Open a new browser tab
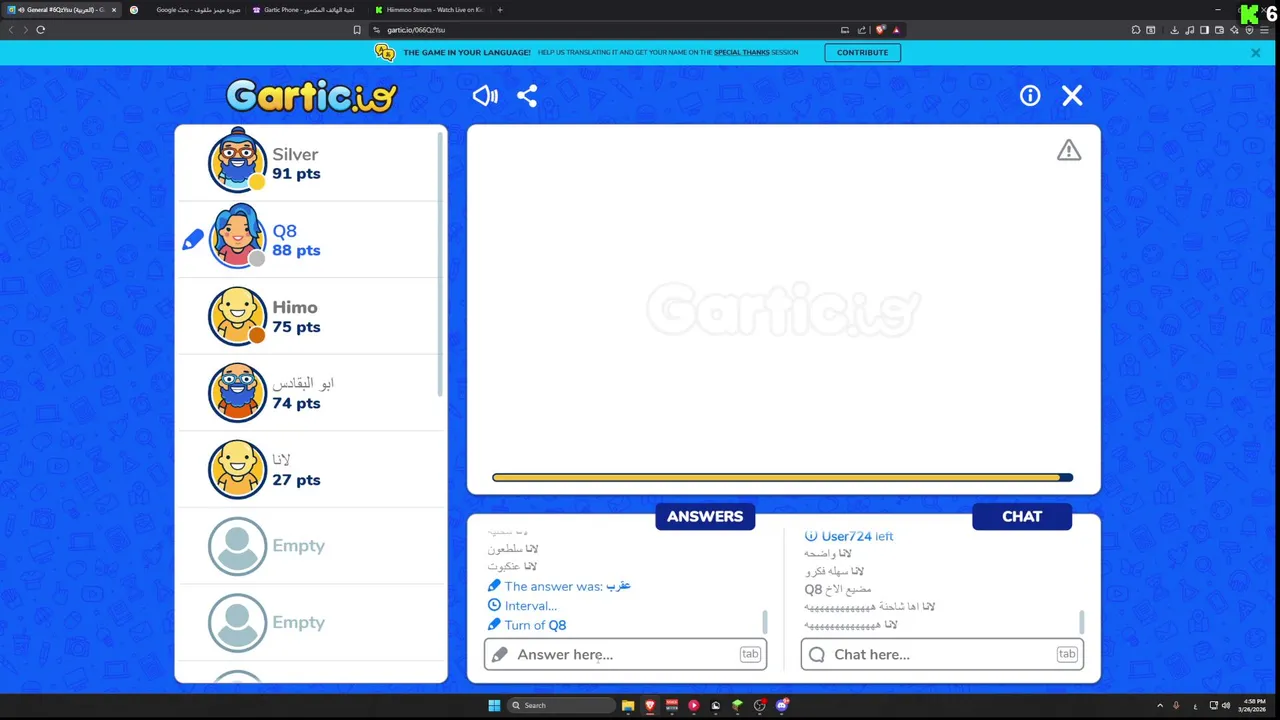Viewport: 1280px width, 720px height. [x=500, y=10]
